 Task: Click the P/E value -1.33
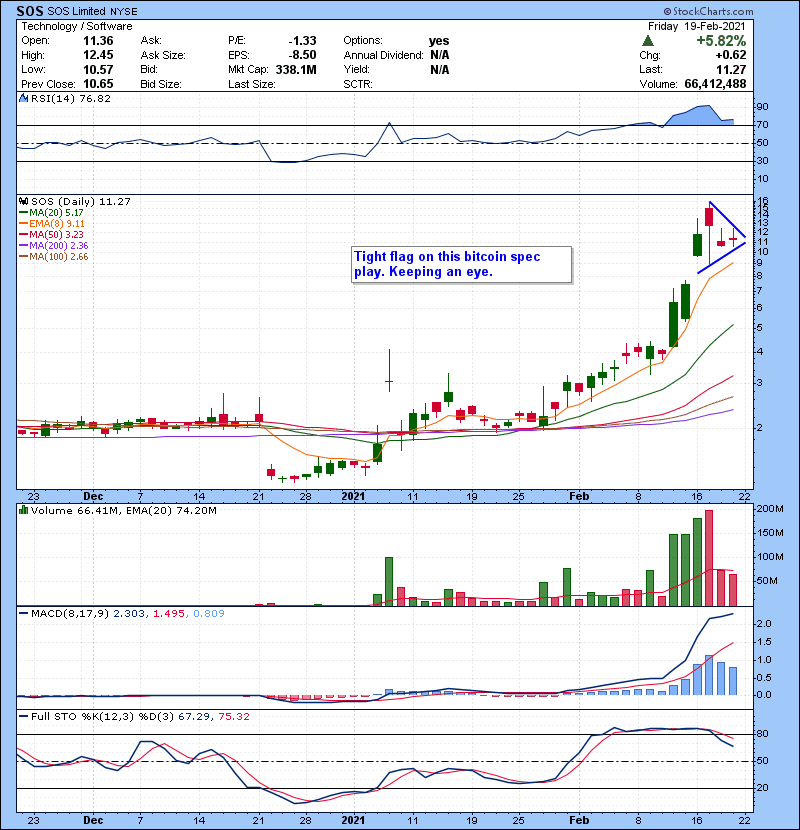(302, 41)
